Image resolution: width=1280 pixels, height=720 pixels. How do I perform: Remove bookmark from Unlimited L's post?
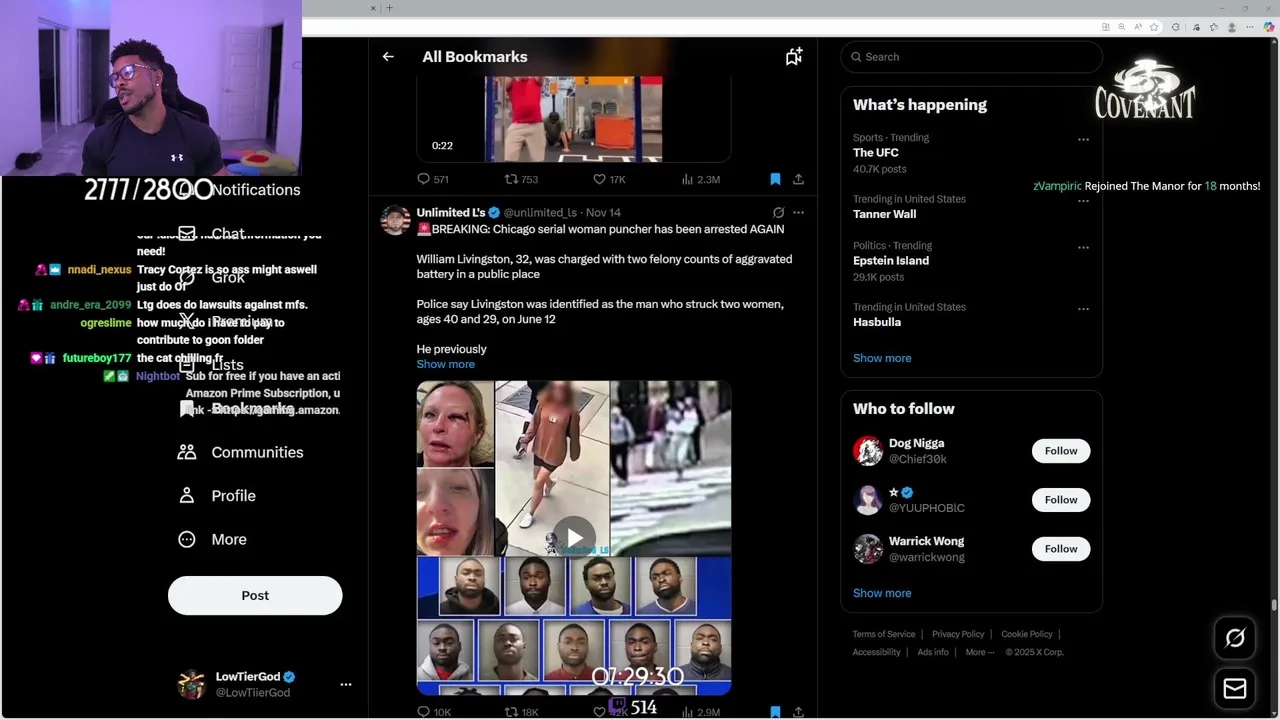coord(775,712)
